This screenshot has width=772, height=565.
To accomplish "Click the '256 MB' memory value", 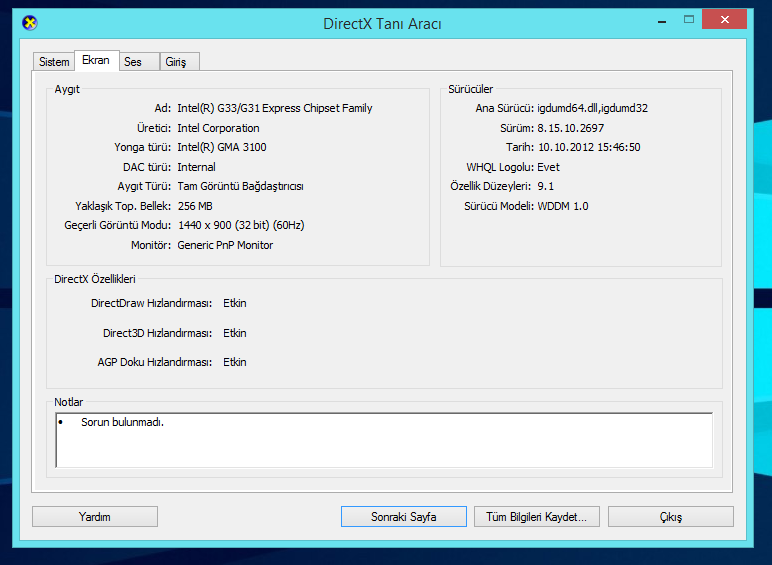I will pyautogui.click(x=195, y=206).
